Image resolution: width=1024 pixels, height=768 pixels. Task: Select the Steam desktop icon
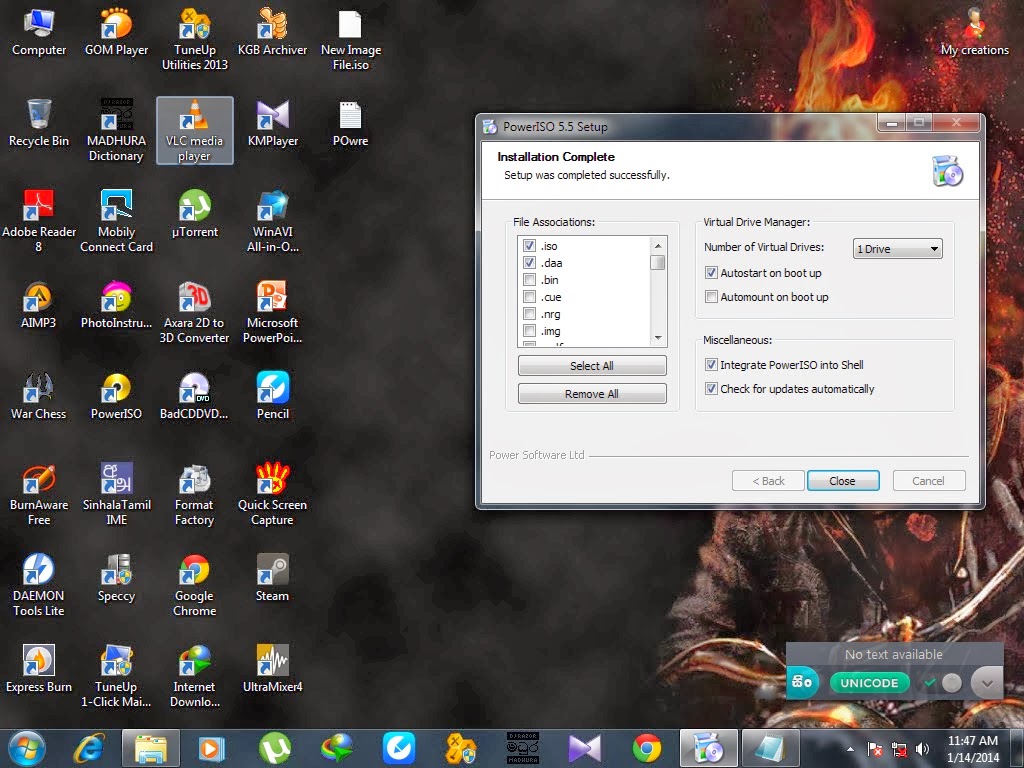pyautogui.click(x=272, y=578)
